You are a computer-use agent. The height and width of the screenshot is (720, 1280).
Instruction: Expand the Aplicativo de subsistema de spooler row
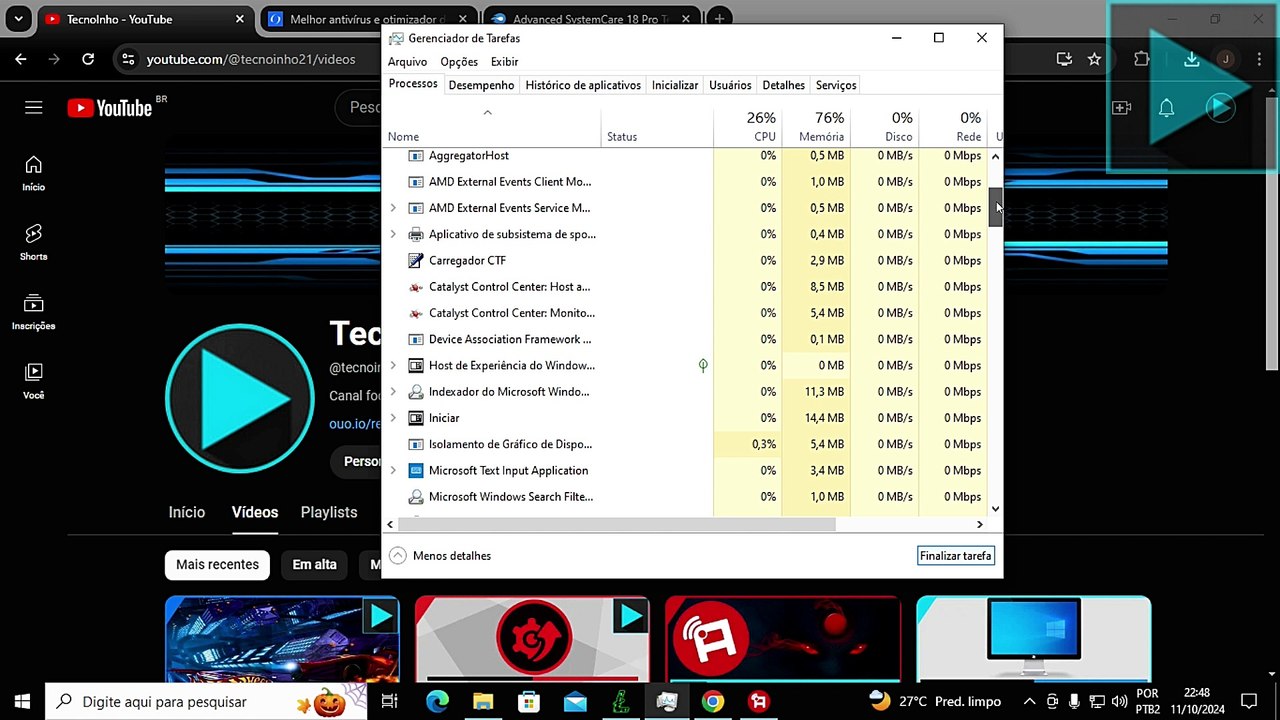click(393, 234)
